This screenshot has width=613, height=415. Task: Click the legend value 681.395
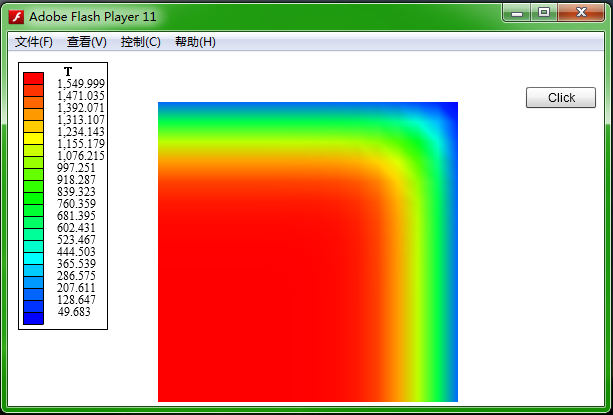(76, 216)
